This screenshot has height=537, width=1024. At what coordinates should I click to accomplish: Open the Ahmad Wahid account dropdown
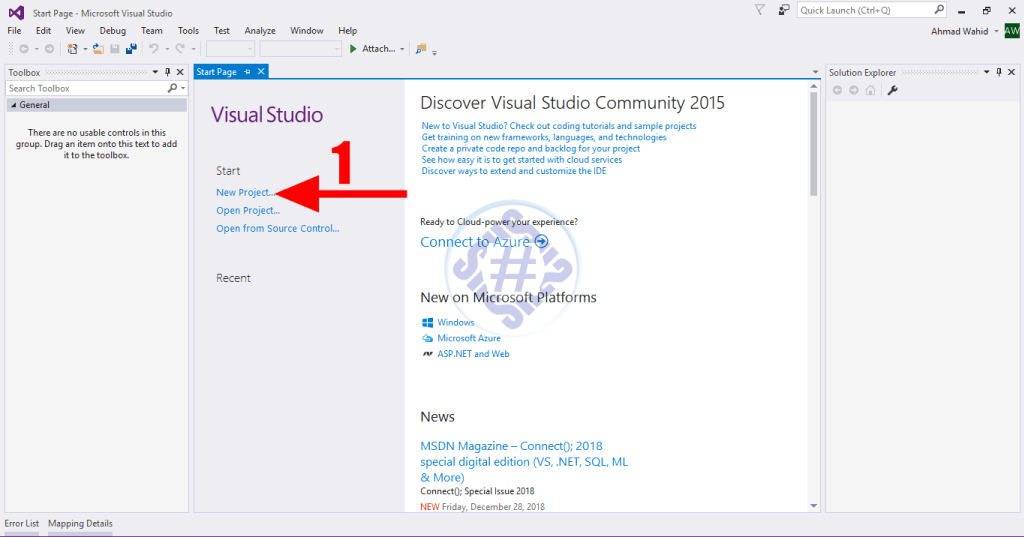click(996, 31)
